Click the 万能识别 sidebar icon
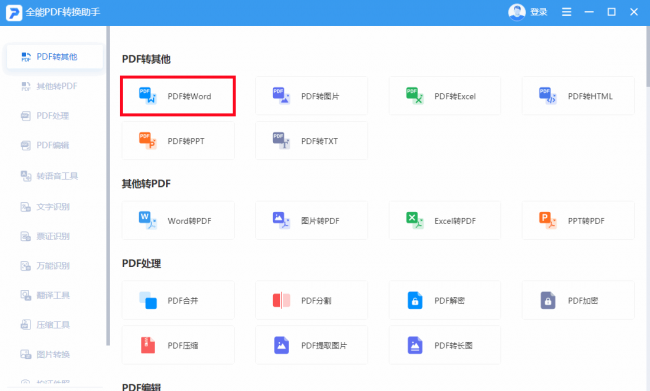The height and width of the screenshot is (391, 650). click(26, 265)
